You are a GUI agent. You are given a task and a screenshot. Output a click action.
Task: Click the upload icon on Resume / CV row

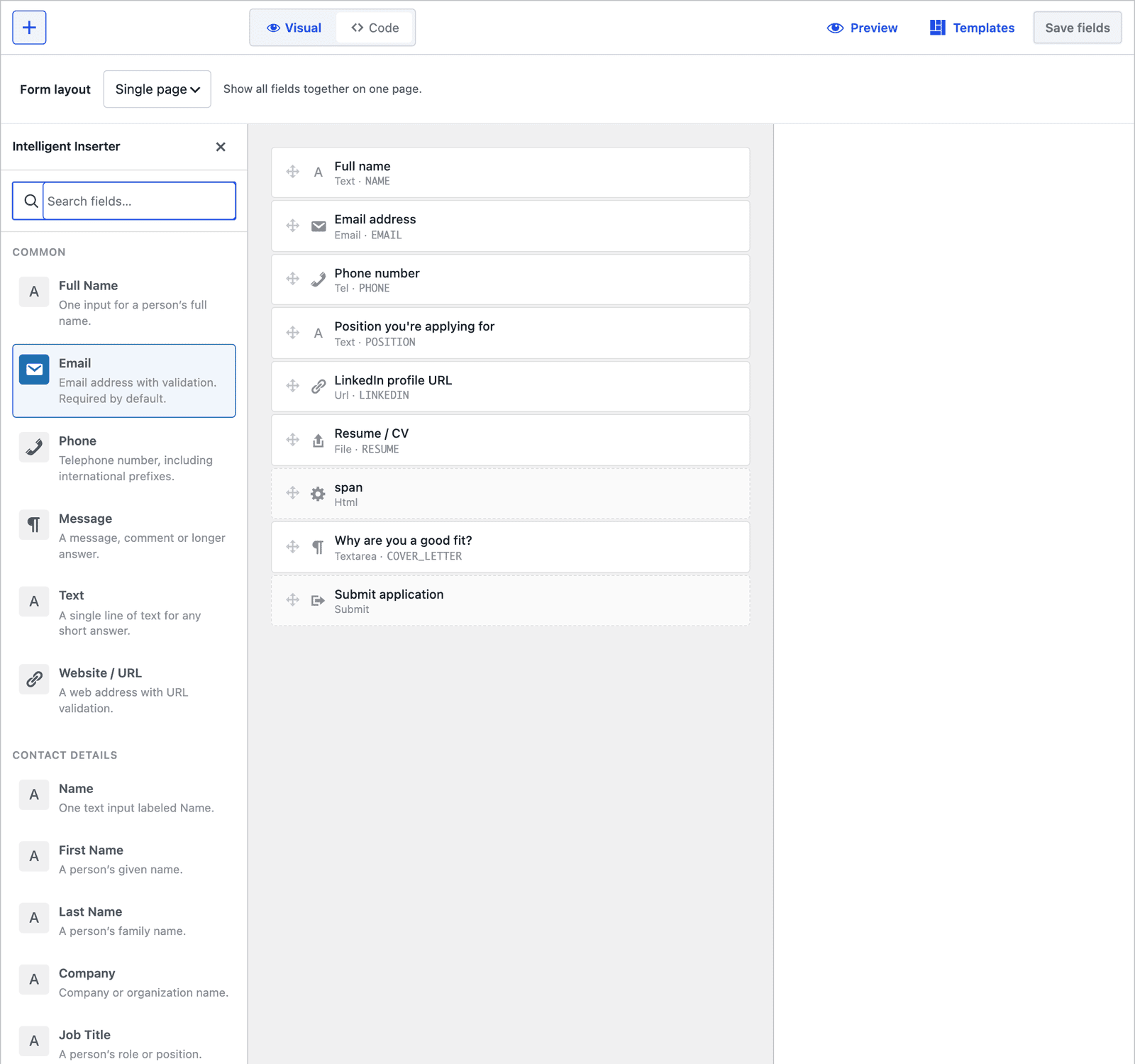319,440
